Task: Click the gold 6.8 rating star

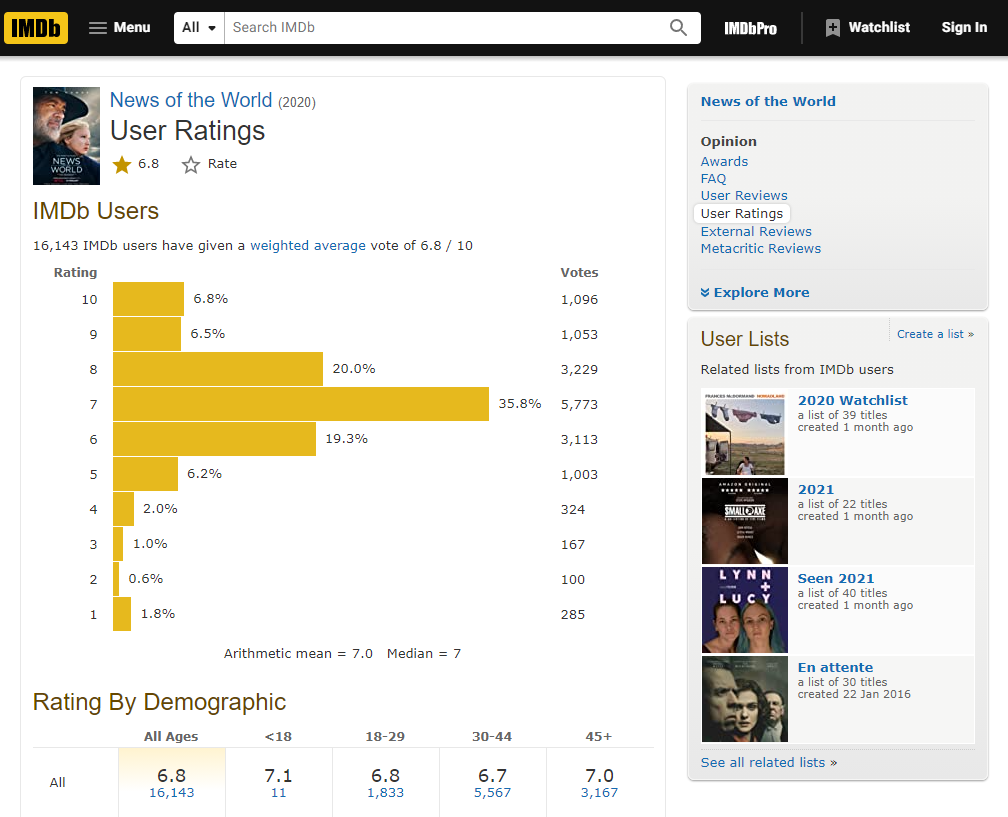Action: click(122, 165)
